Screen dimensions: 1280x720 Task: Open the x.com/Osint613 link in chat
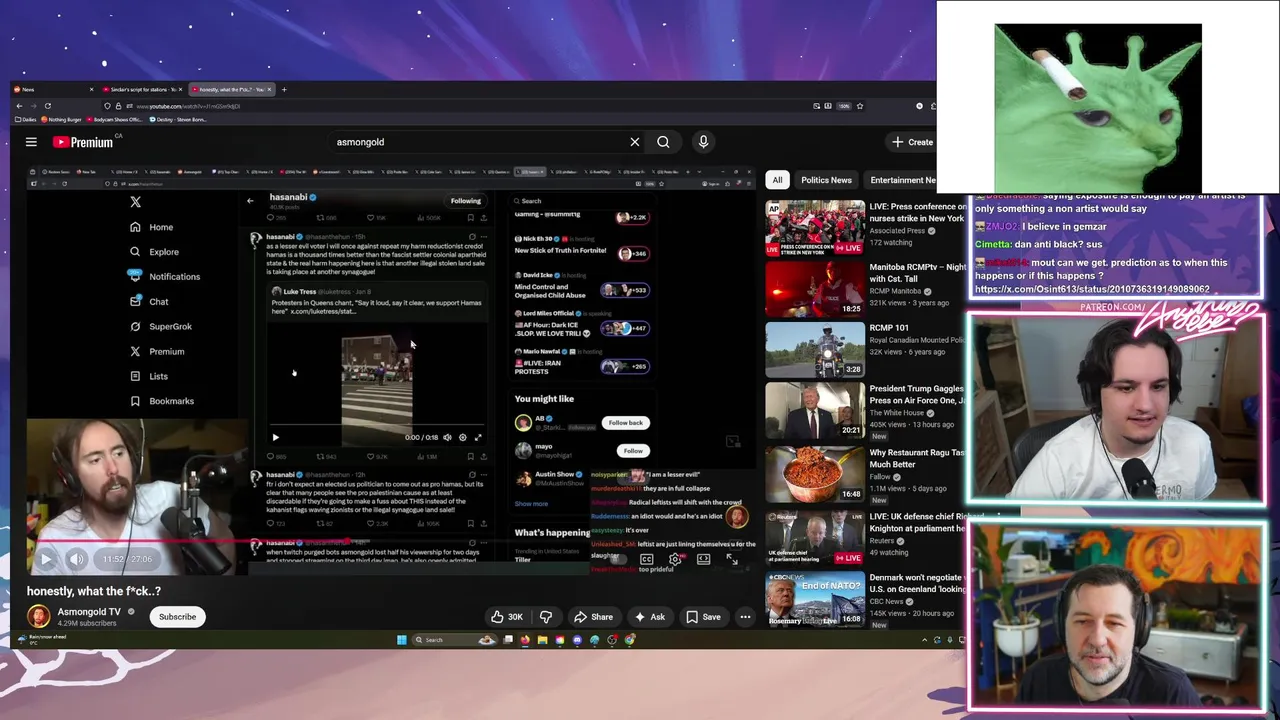pyautogui.click(x=1092, y=289)
